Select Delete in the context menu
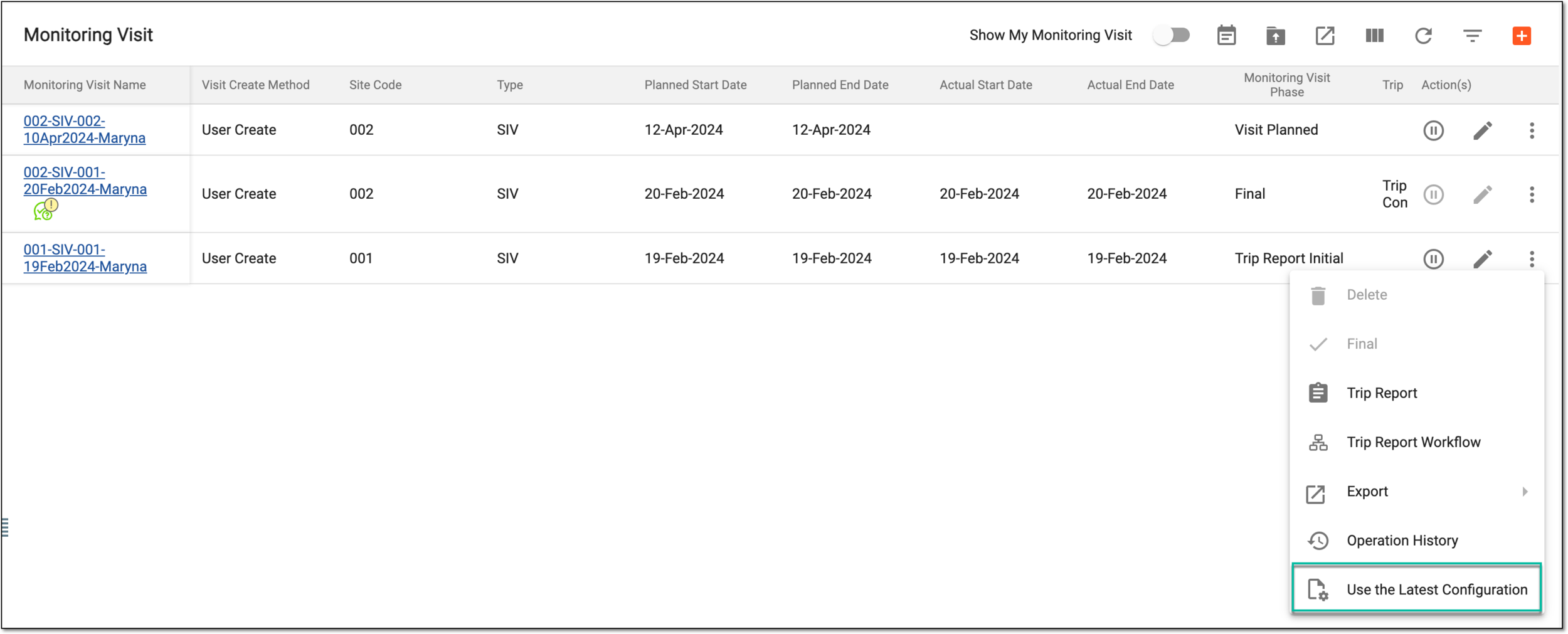Viewport: 1568px width, 634px height. coord(1417,295)
